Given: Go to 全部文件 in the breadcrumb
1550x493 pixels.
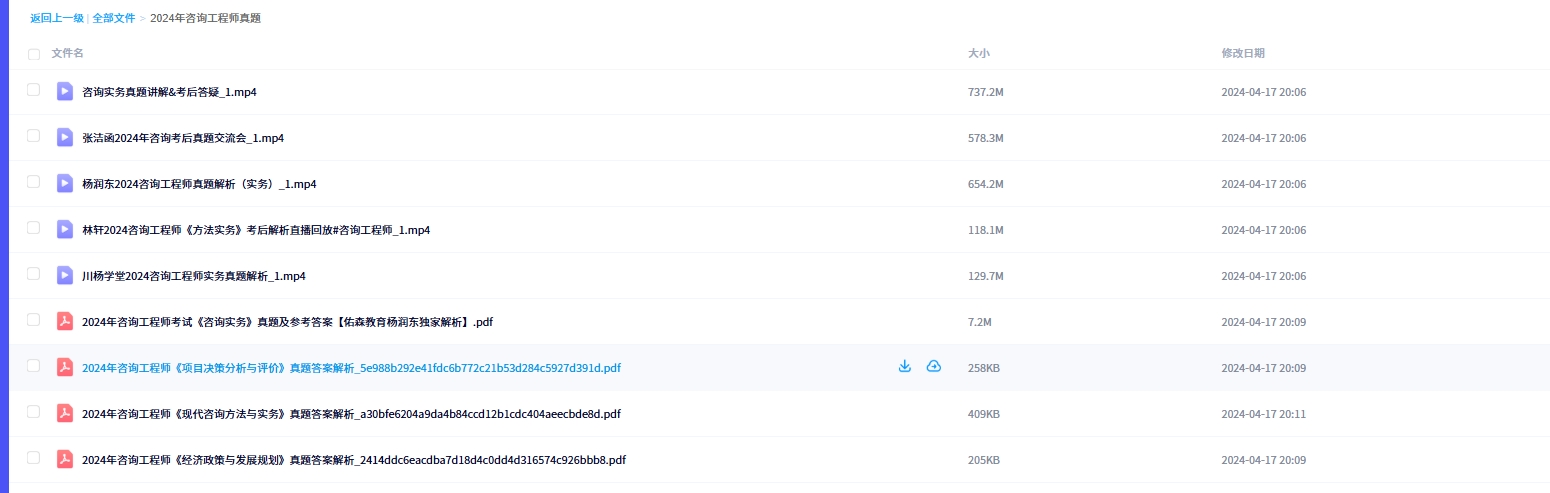Looking at the screenshot, I should coord(113,18).
